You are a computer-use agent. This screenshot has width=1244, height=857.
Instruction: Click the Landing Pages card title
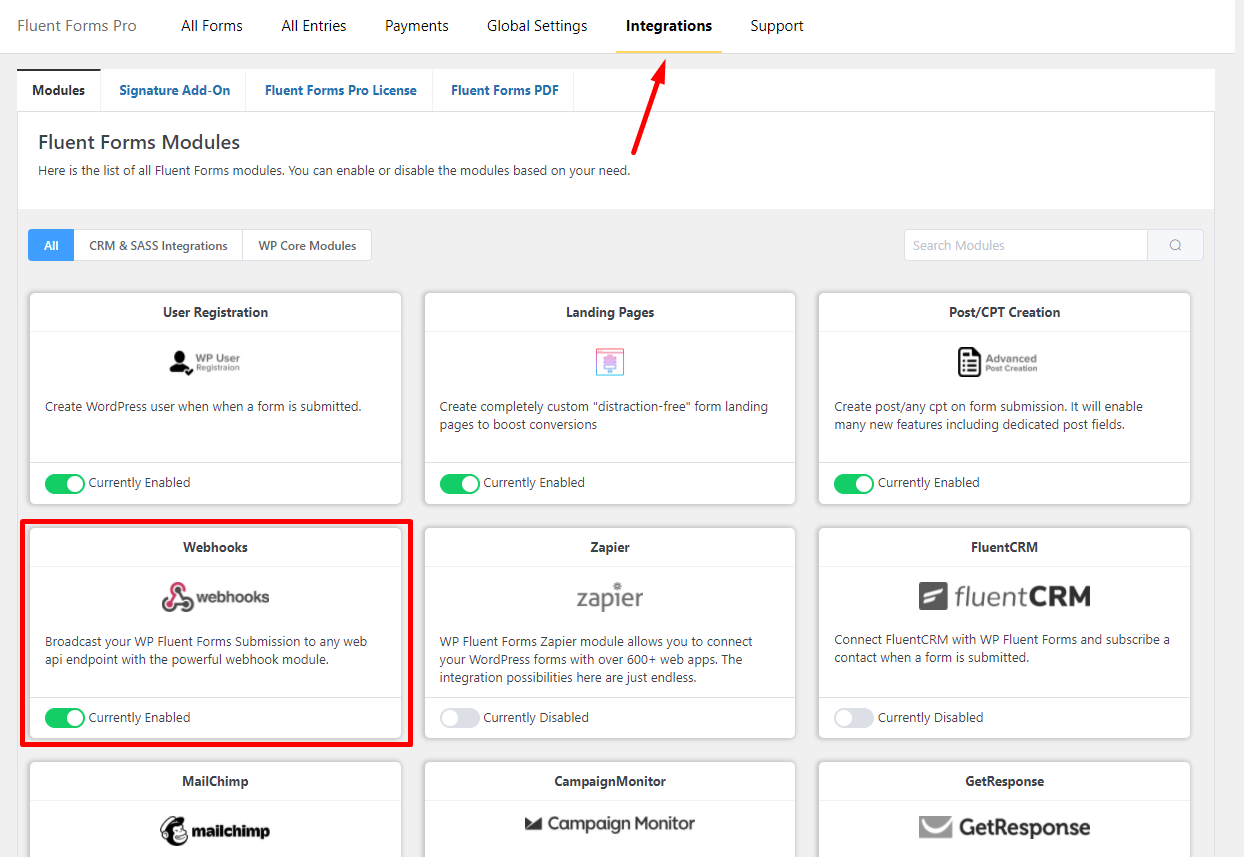coord(610,312)
